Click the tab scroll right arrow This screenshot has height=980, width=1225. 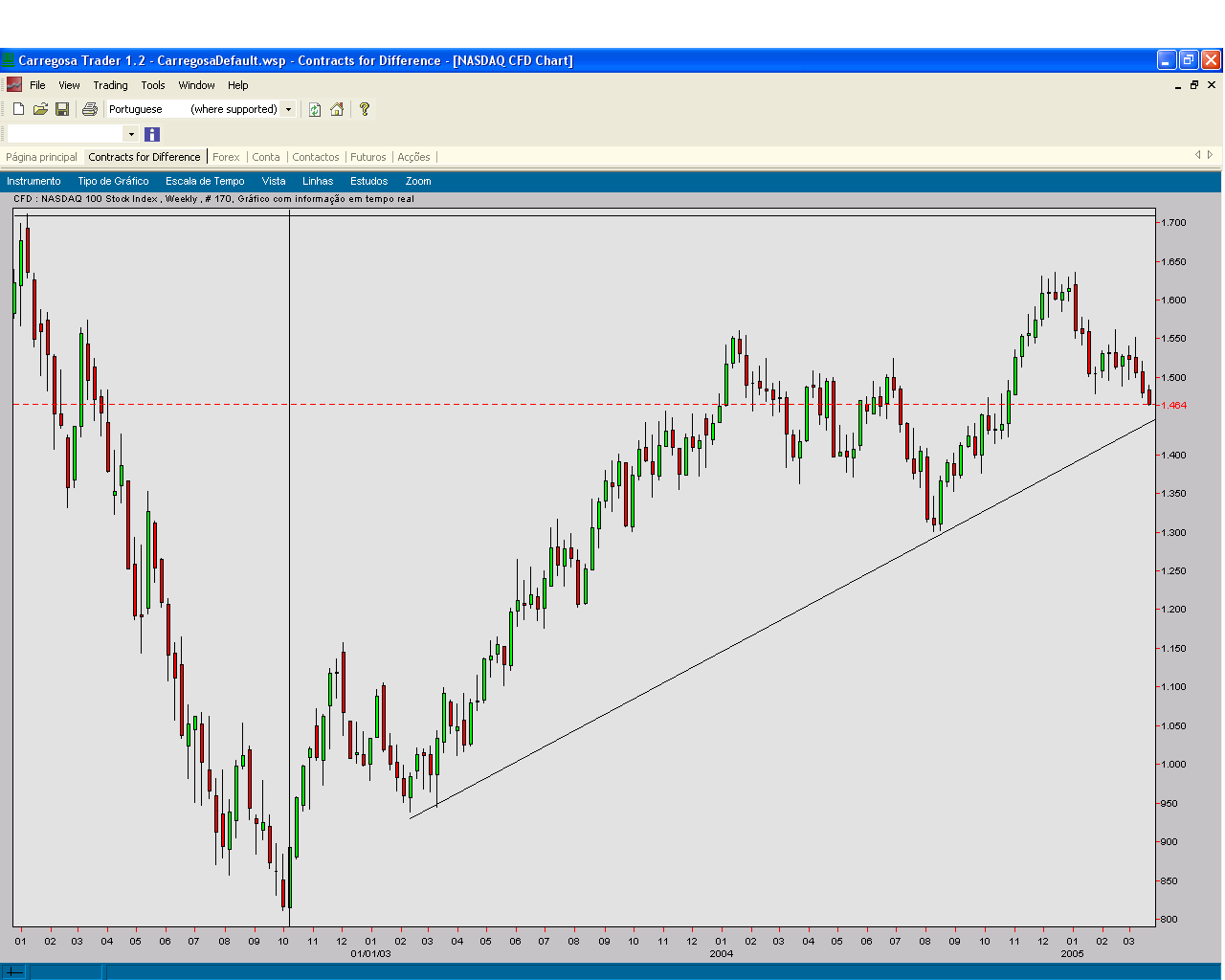click(1211, 152)
